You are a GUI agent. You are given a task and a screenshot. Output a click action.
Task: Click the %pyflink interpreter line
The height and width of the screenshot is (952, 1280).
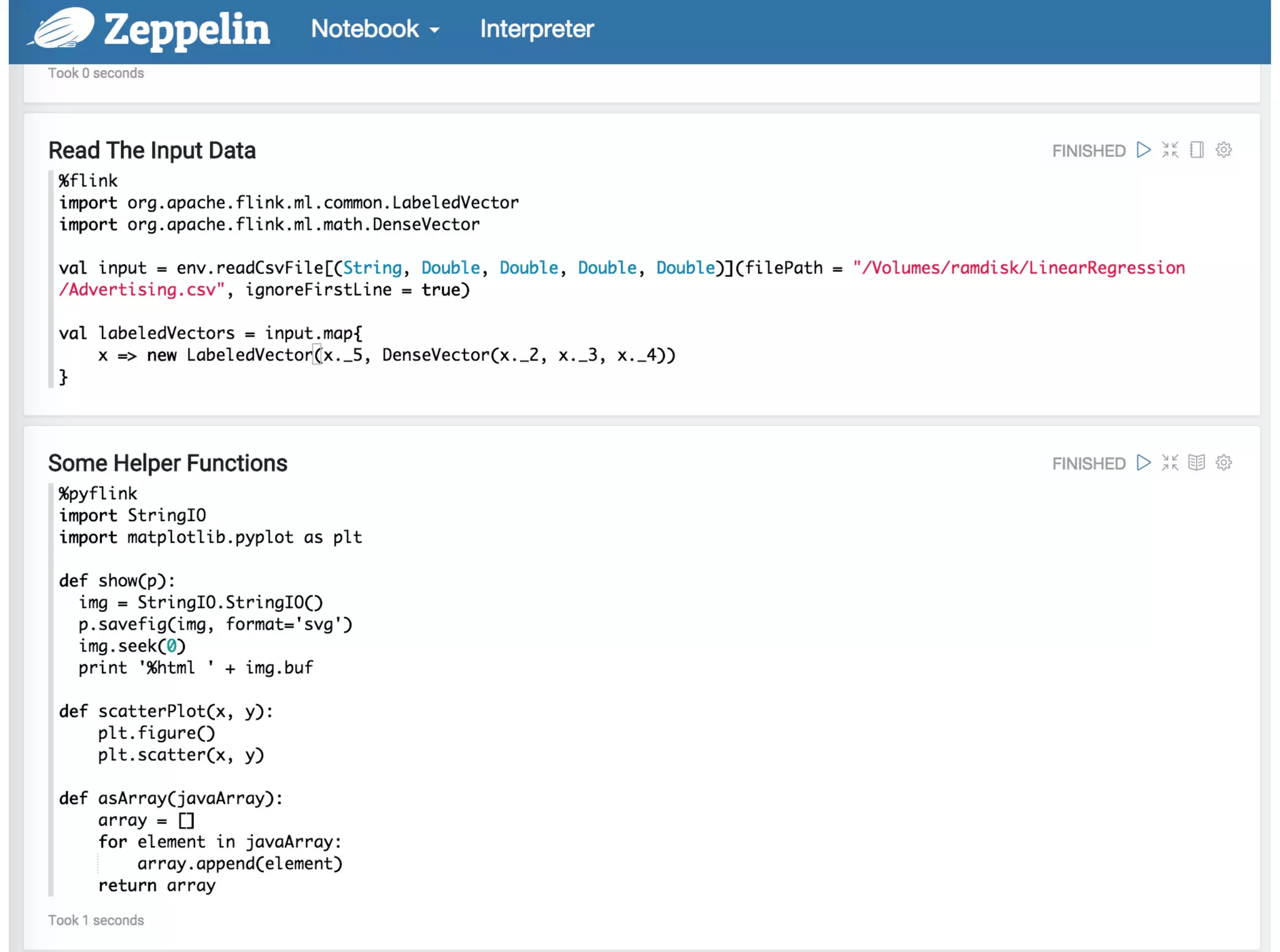coord(97,493)
